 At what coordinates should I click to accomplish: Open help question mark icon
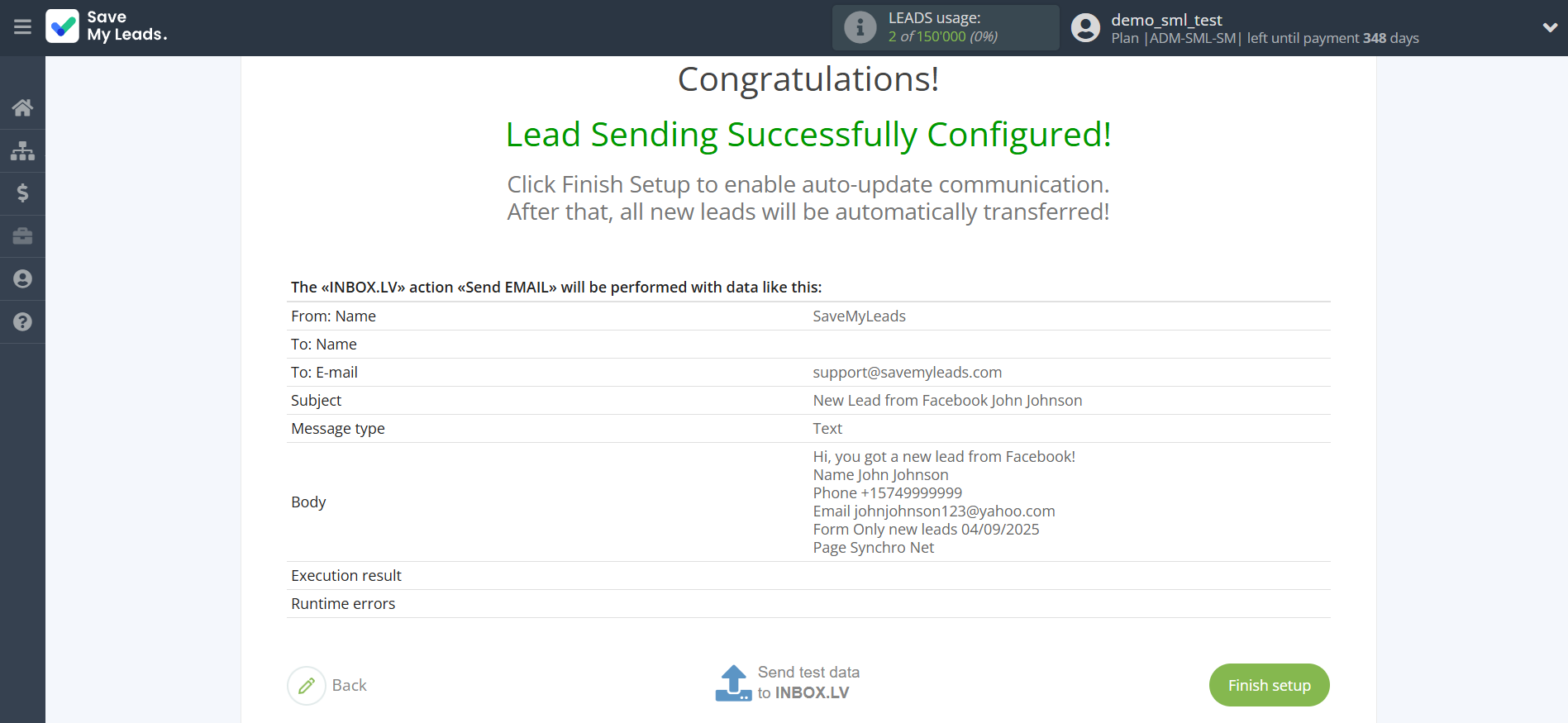[22, 322]
